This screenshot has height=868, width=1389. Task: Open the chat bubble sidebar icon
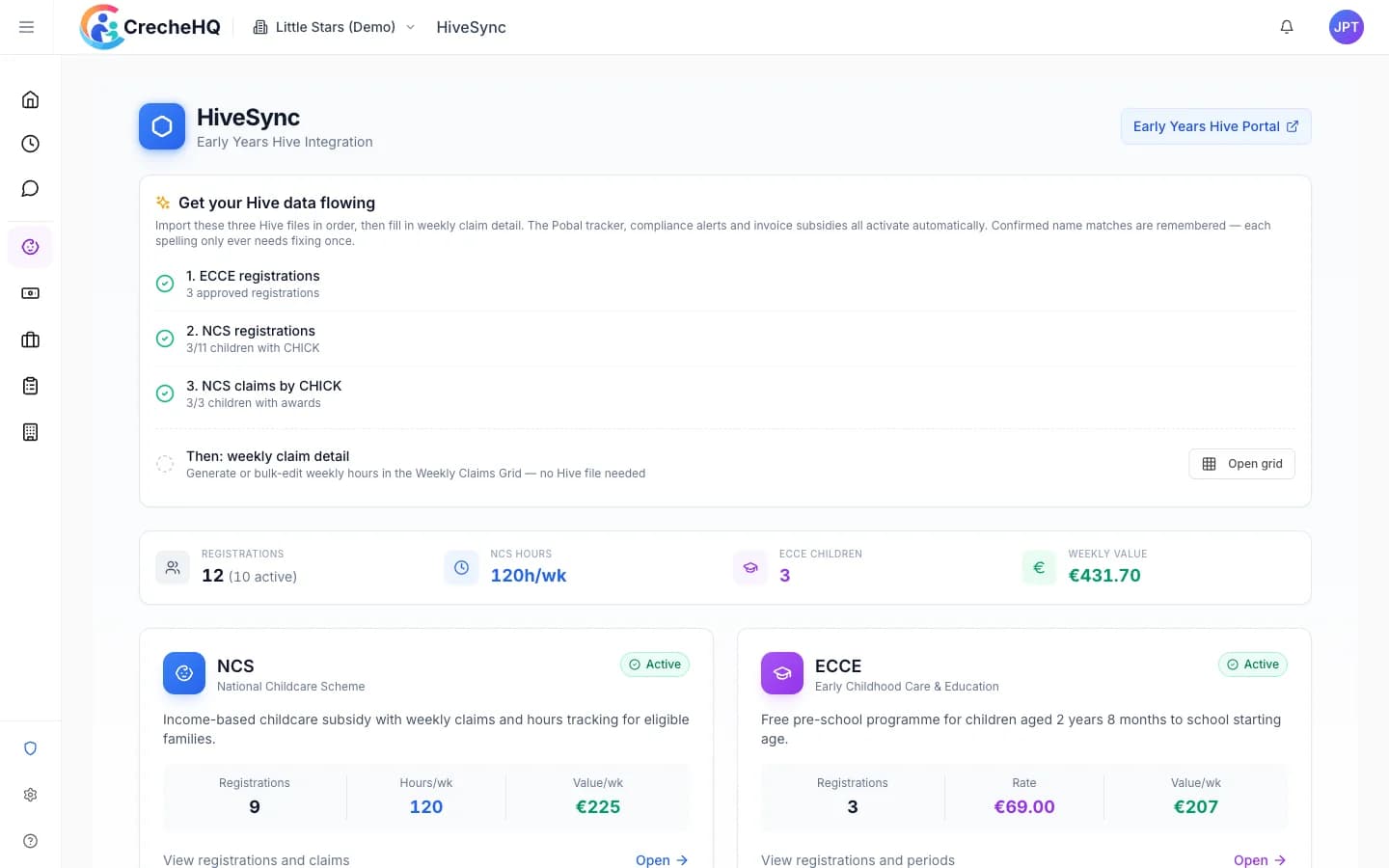31,188
